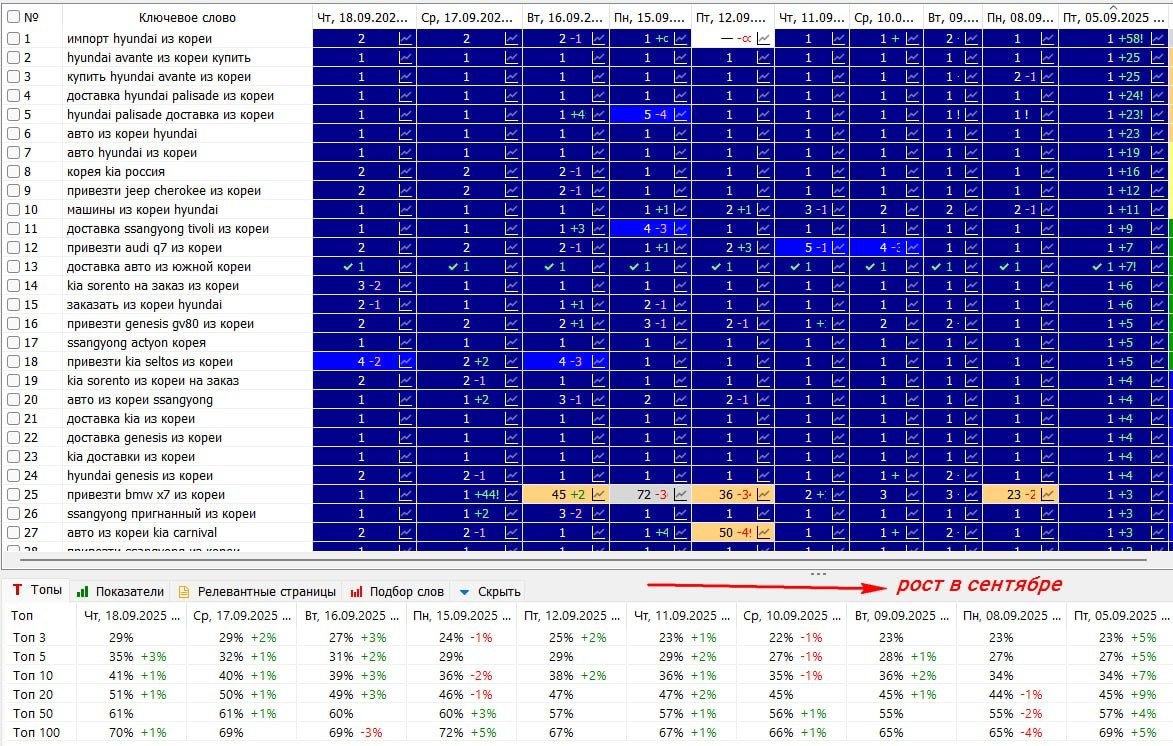Open chart icon for 'доставка hyundai palisade из кореи' on 15.09
Screen dimensions: 1173x746
click(681, 96)
